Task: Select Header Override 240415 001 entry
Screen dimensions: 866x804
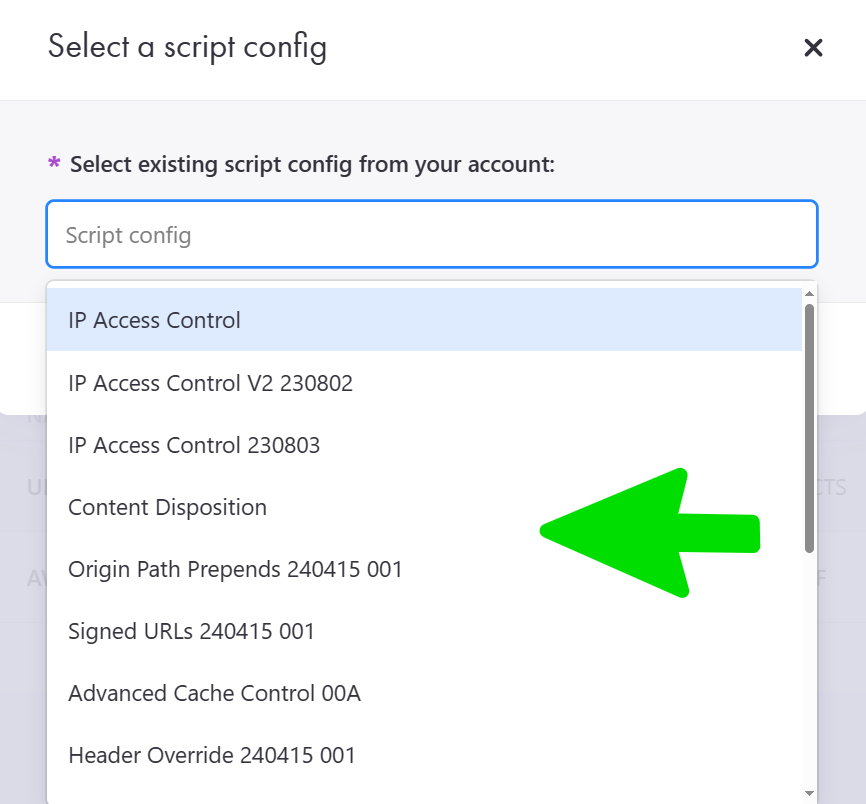Action: coord(212,755)
